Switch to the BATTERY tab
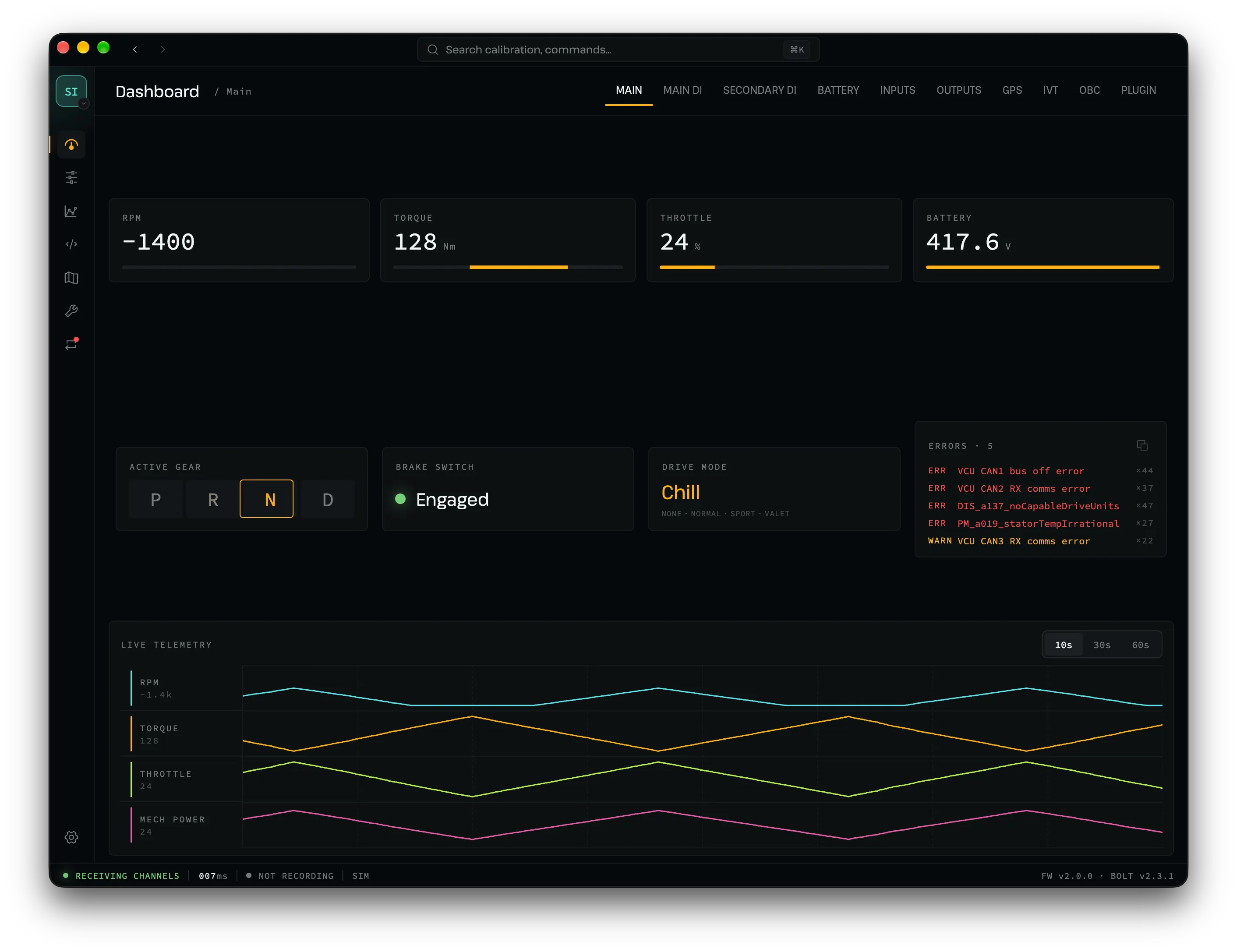 pyautogui.click(x=838, y=91)
